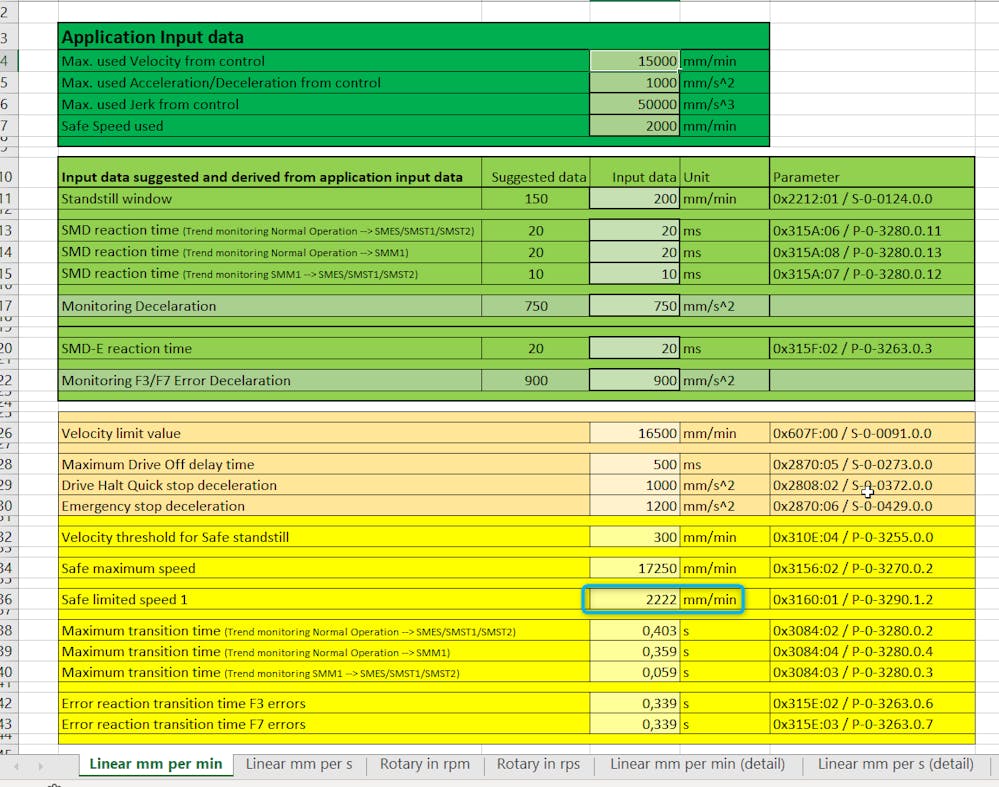The height and width of the screenshot is (787, 999).
Task: Open the Rotary in rpm sheet tab
Action: 424,763
